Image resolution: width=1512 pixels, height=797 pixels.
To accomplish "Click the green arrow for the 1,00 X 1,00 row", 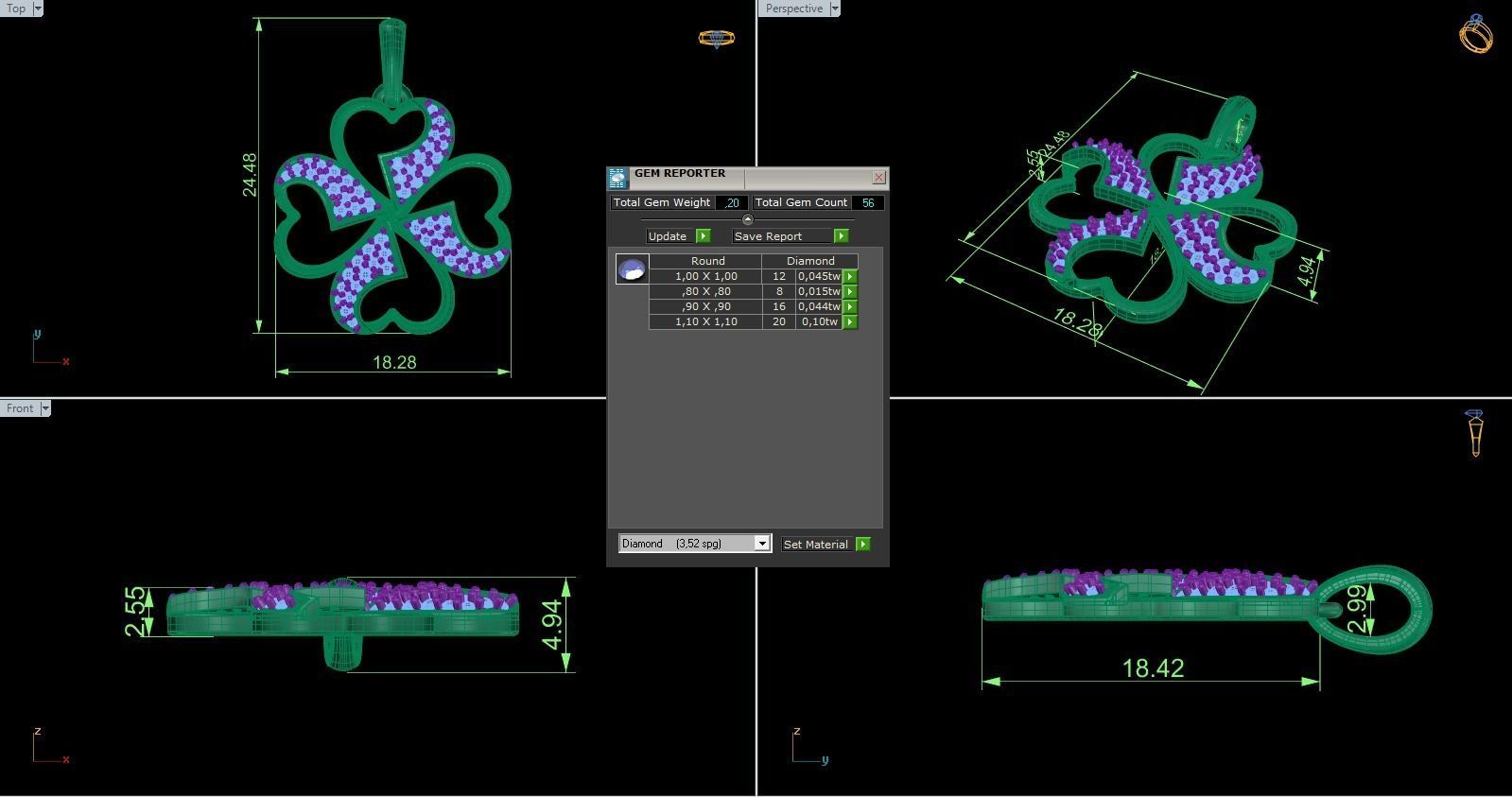I will click(x=850, y=277).
